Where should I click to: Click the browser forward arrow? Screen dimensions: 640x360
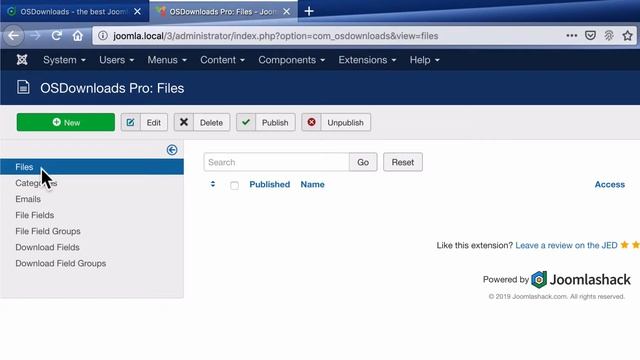pyautogui.click(x=35, y=36)
